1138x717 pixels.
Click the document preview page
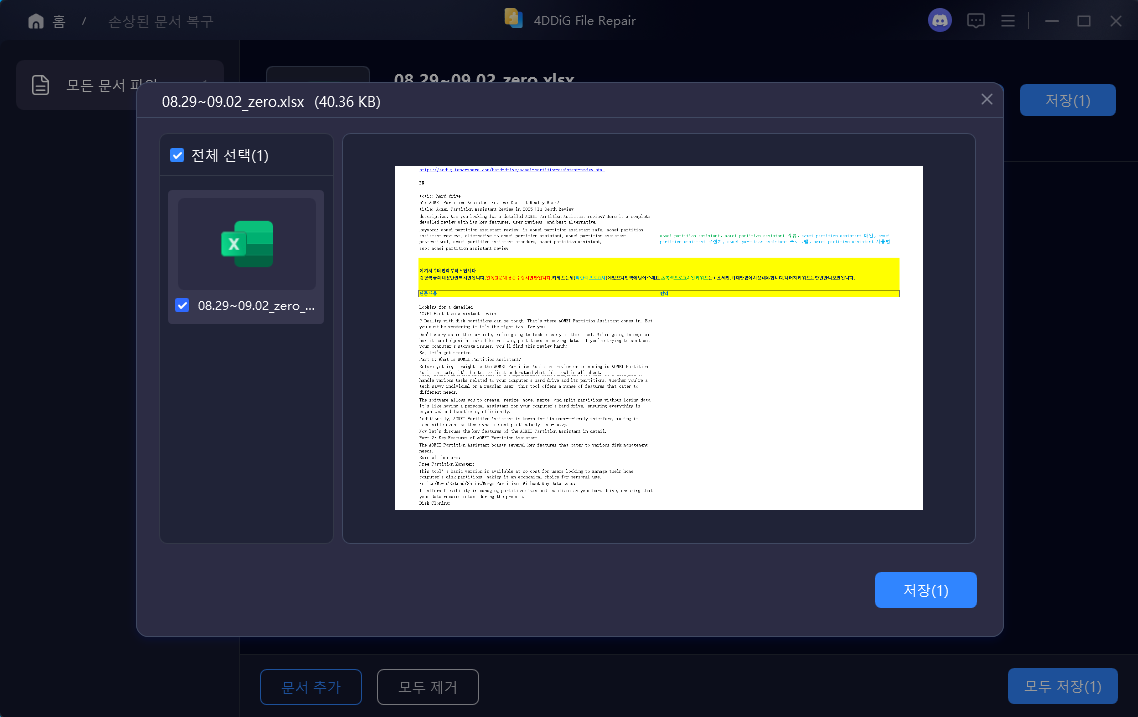tap(658, 337)
